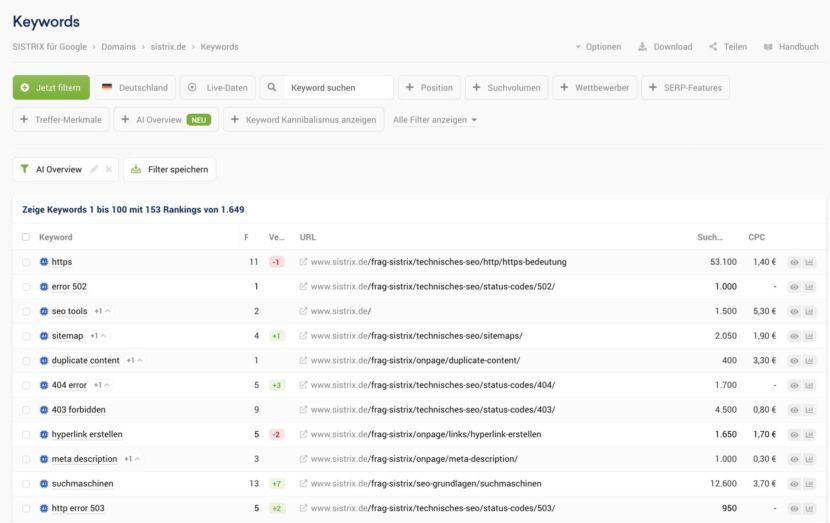Sort by URL column header
Viewport: 830px width, 523px height.
pyautogui.click(x=308, y=237)
